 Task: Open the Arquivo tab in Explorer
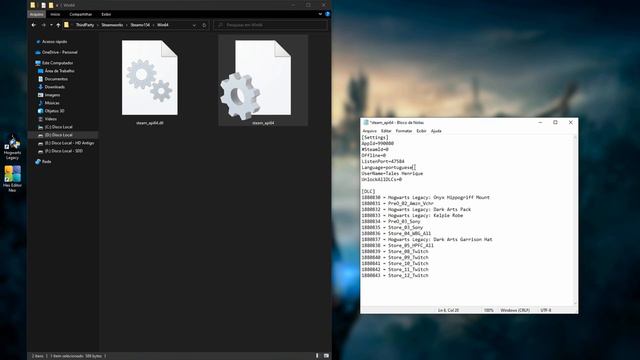pos(36,14)
